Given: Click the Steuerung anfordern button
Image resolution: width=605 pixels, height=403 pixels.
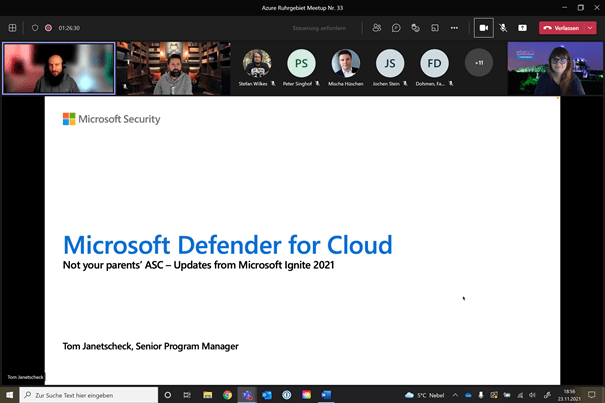Looking at the screenshot, I should point(319,28).
